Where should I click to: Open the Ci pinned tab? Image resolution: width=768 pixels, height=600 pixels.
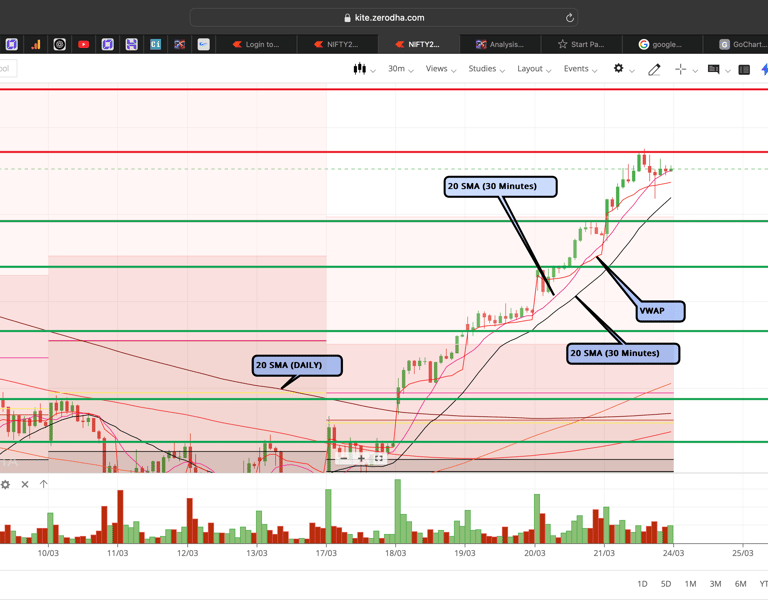[155, 45]
